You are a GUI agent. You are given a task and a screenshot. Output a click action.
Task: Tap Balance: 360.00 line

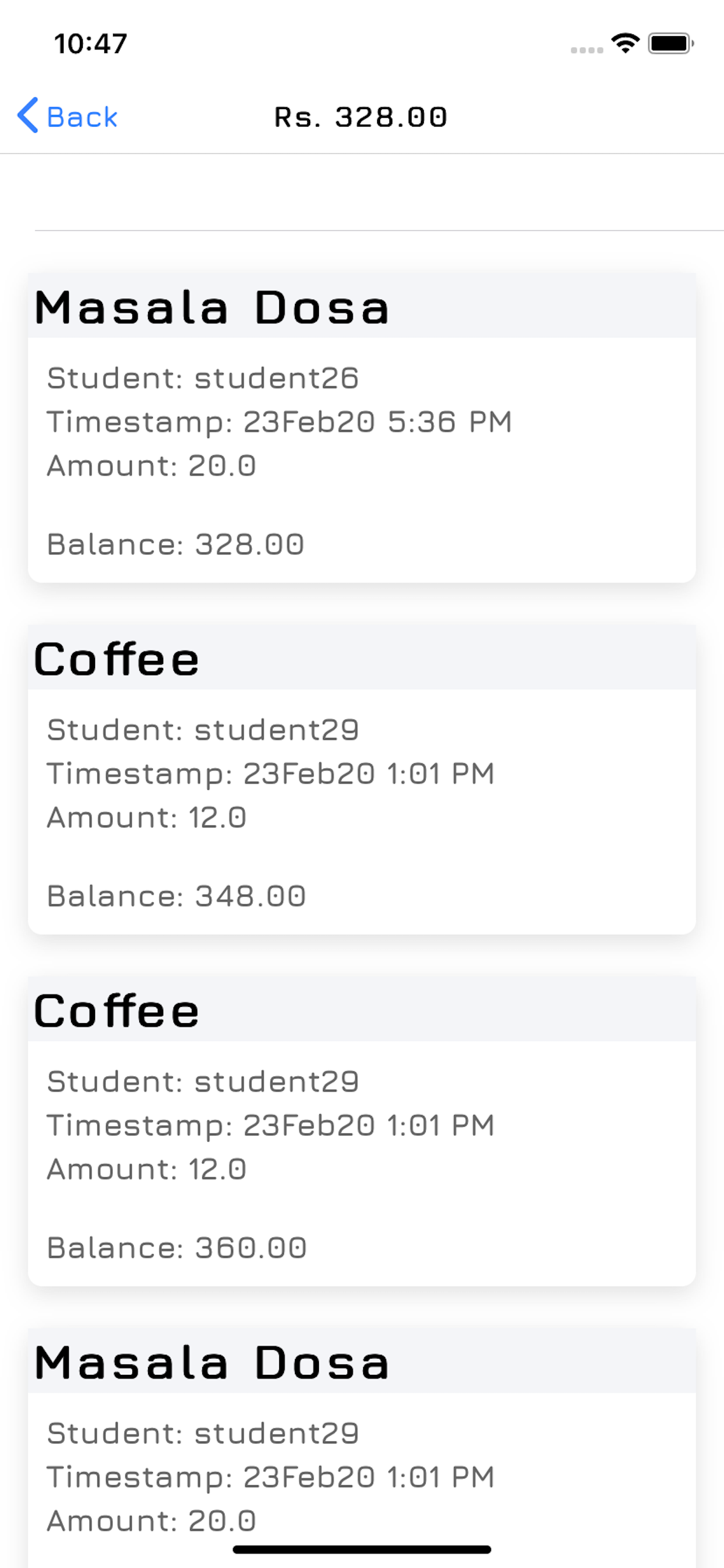(x=177, y=1248)
